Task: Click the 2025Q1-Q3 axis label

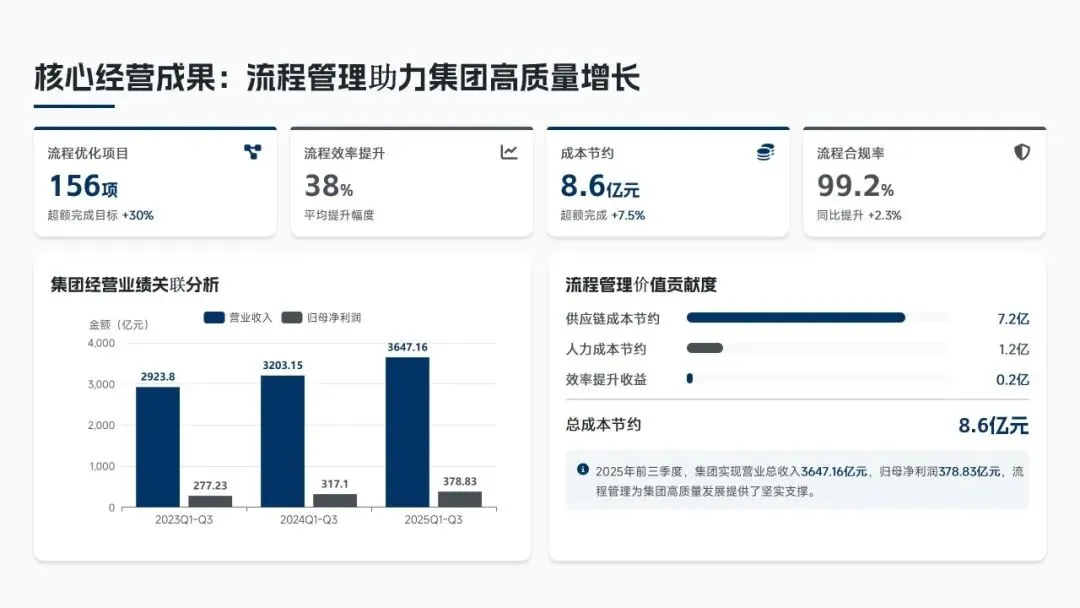Action: (433, 520)
